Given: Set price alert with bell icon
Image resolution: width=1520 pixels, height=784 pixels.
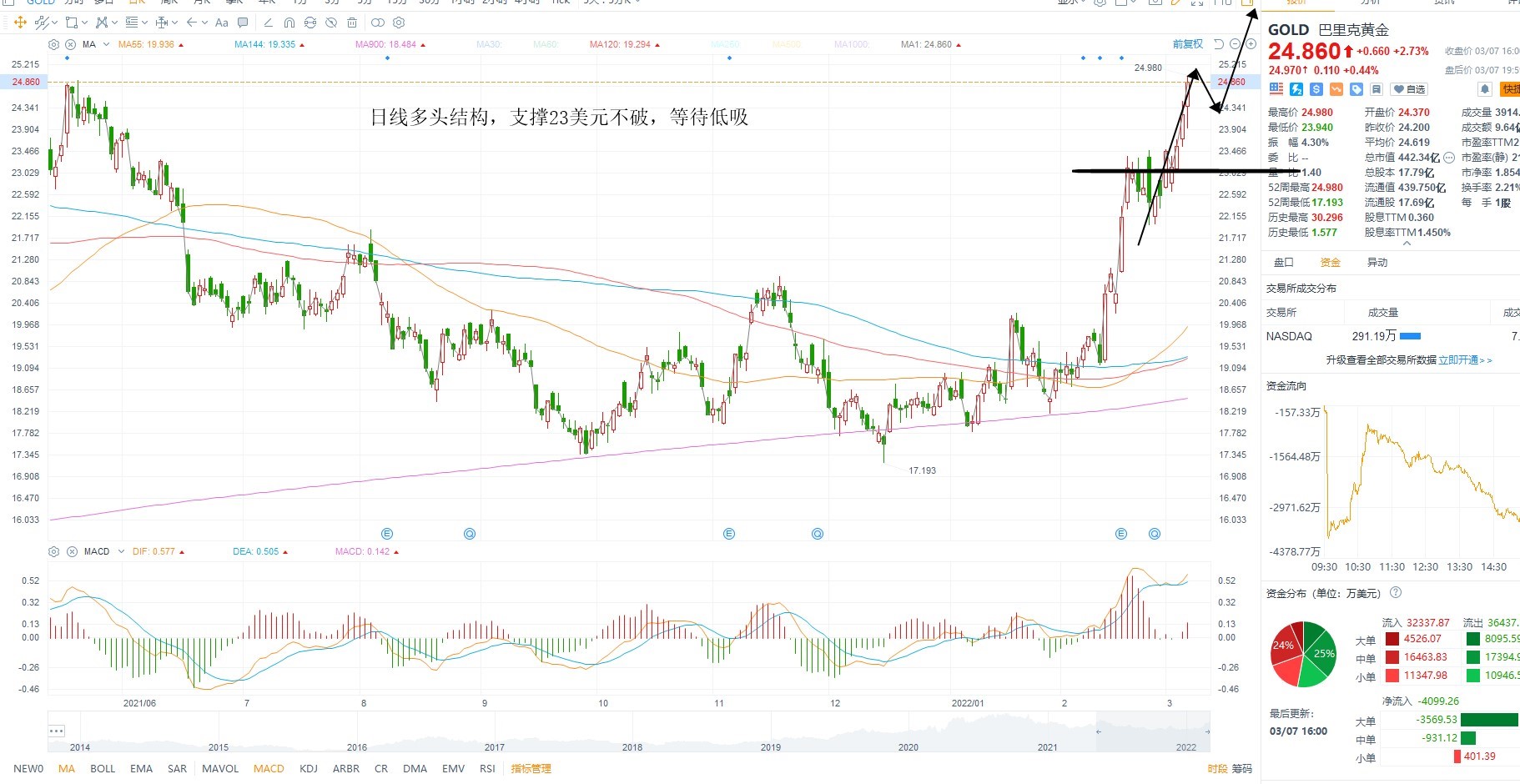Looking at the screenshot, I should [x=1485, y=89].
